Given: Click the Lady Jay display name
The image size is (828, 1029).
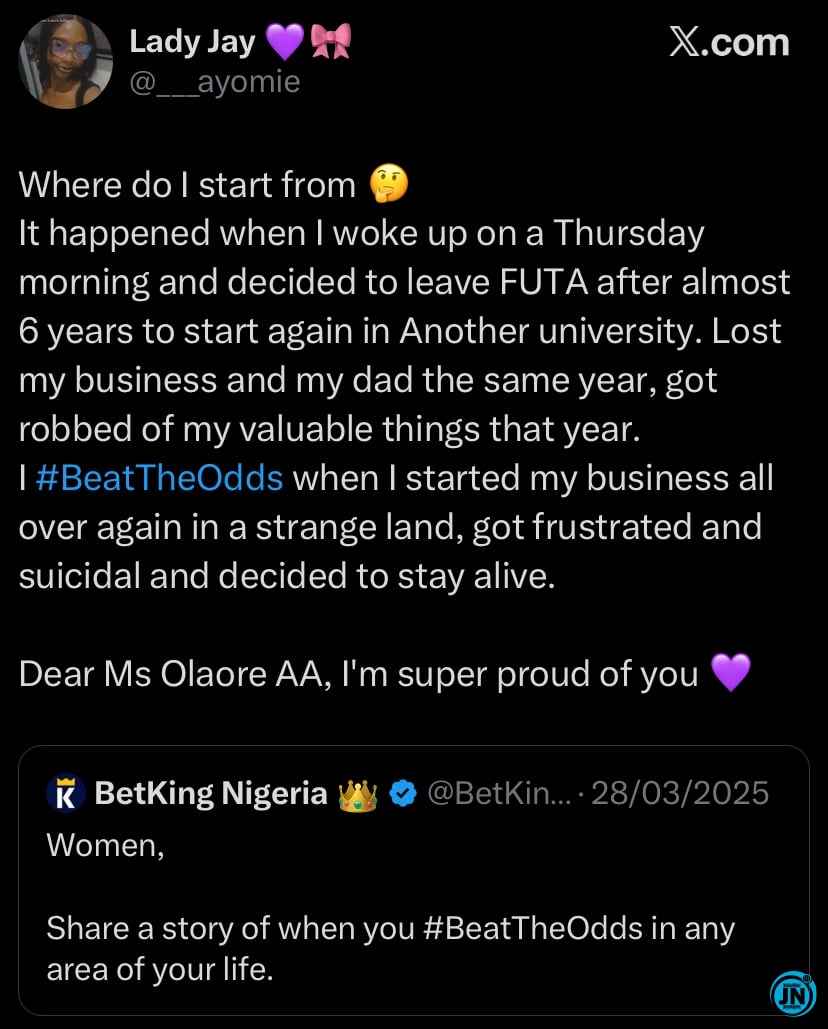Looking at the screenshot, I should coord(192,42).
